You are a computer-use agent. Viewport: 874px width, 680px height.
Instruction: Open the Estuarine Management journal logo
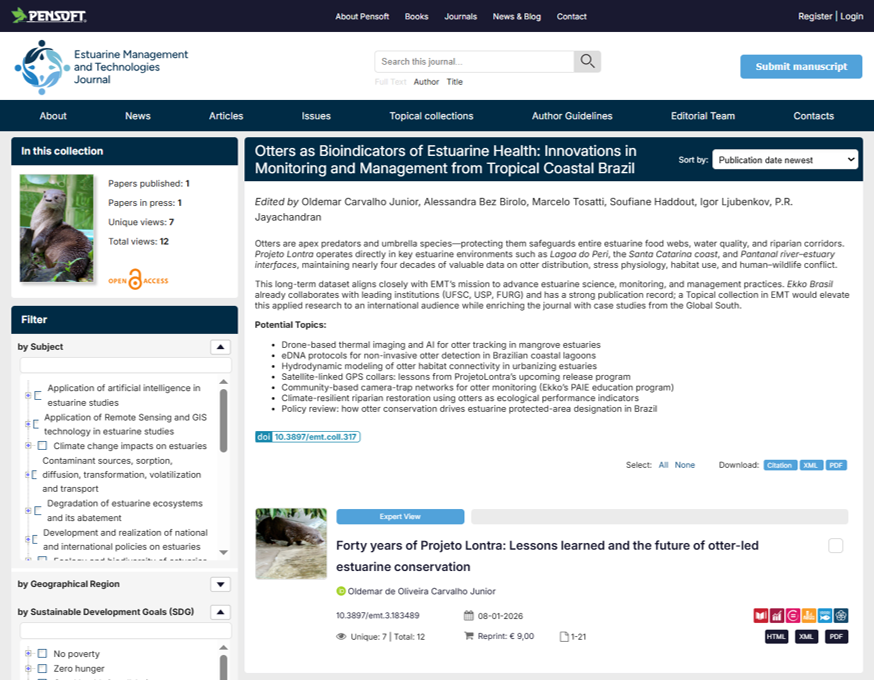pyautogui.click(x=101, y=67)
